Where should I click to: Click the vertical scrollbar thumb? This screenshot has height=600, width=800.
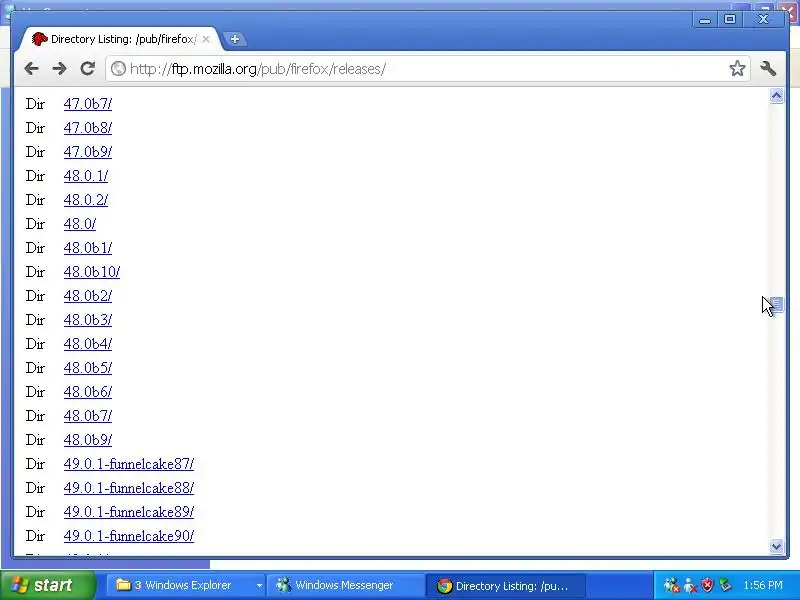777,304
